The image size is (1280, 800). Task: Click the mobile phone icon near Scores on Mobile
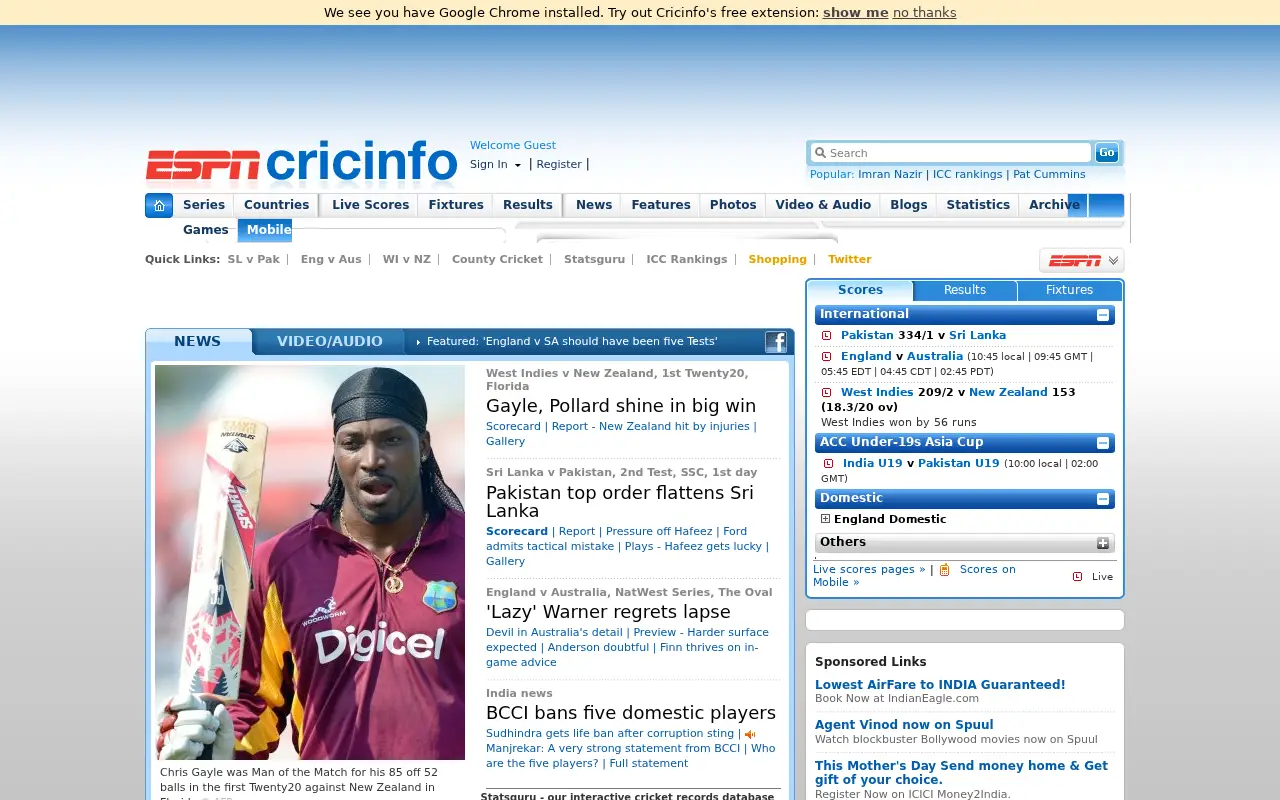[945, 570]
